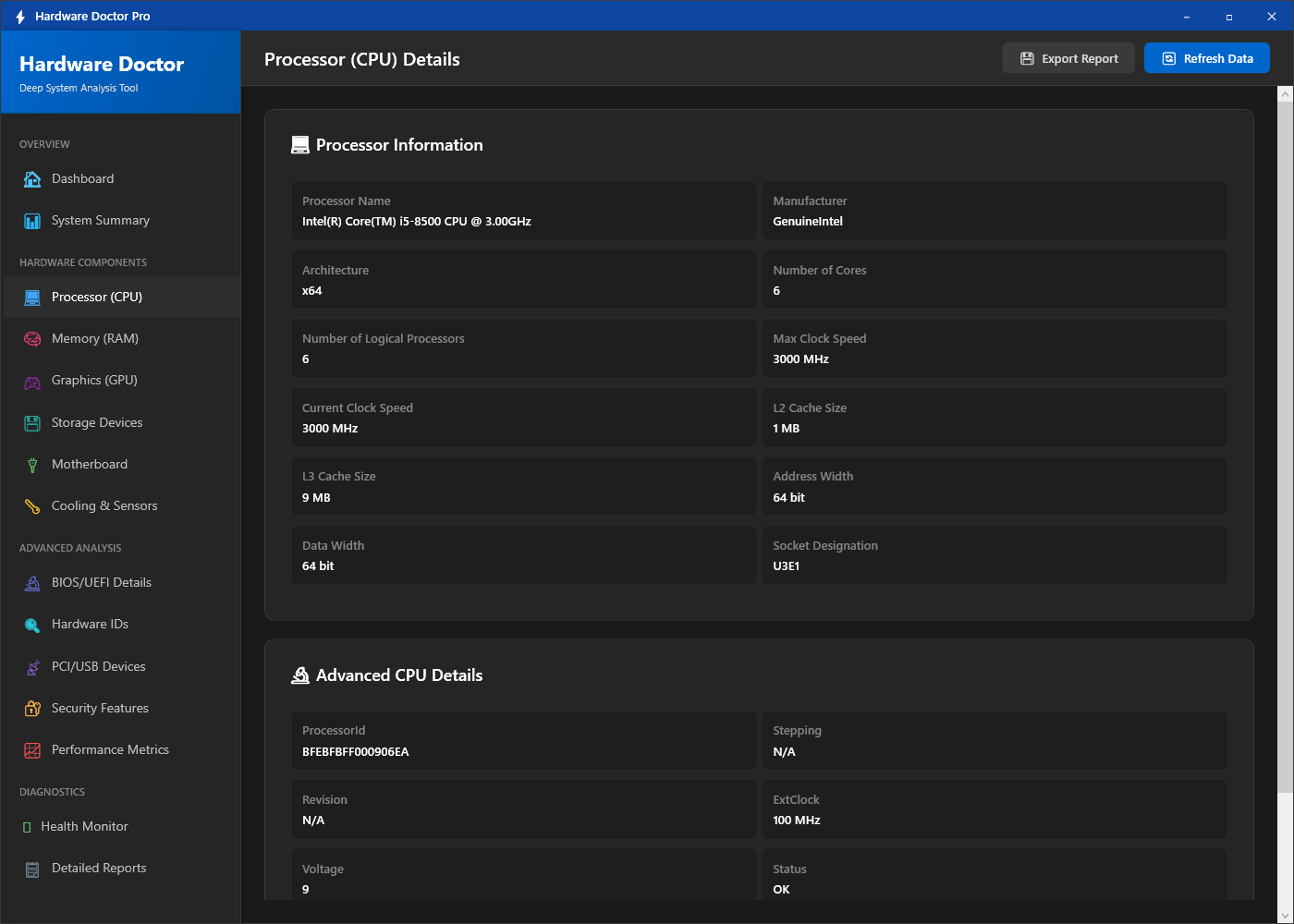Click the Cooling & Sensors icon
Image resolution: width=1294 pixels, height=924 pixels.
(x=32, y=506)
